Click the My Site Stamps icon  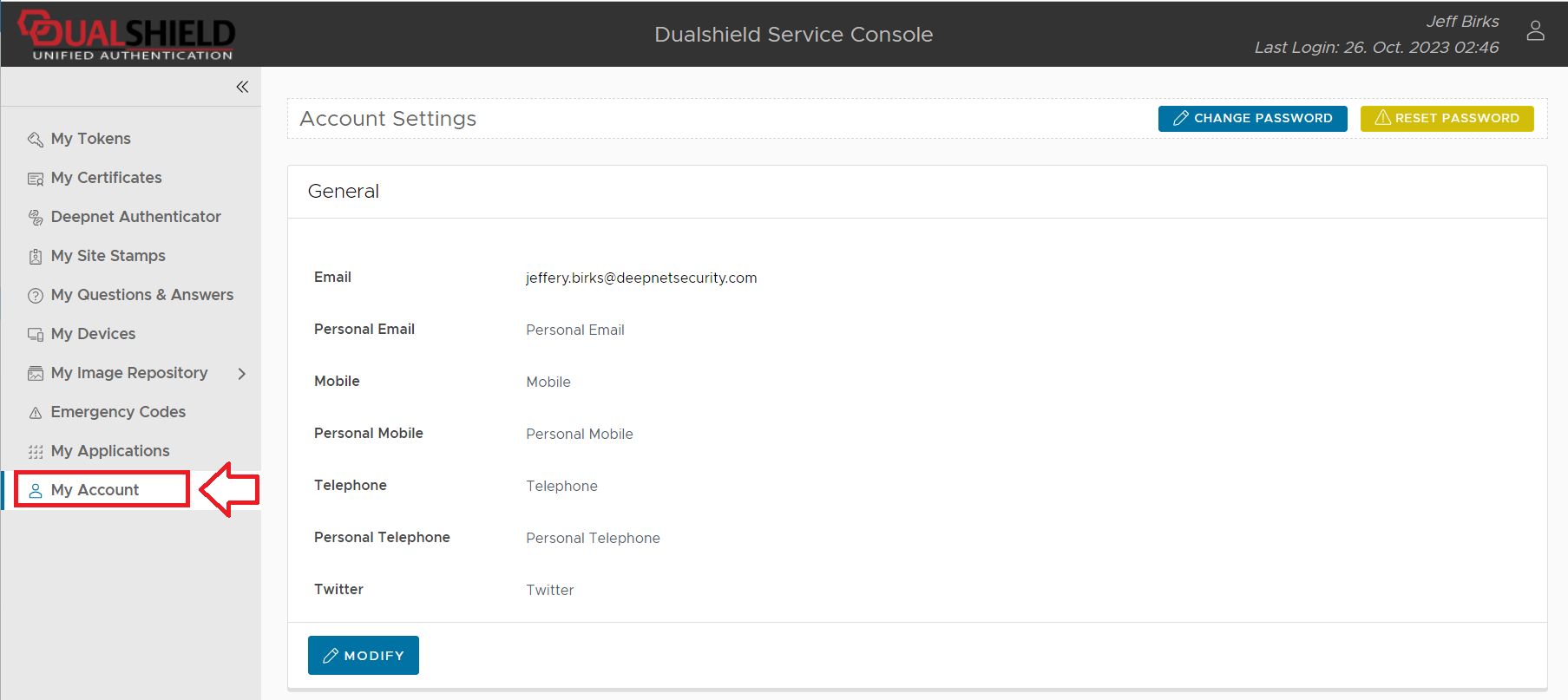(x=36, y=257)
